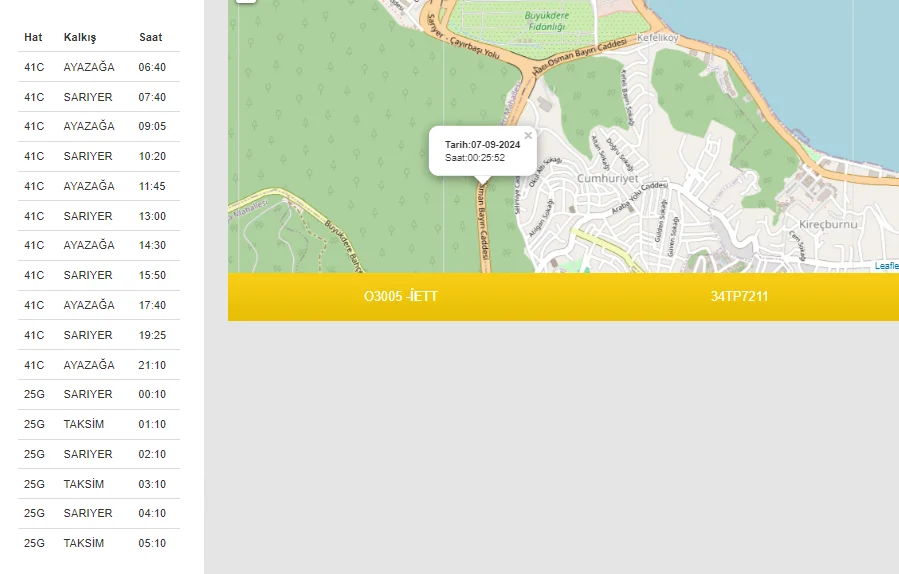
Task: Click the 34TP7211 plate label
Action: click(x=739, y=297)
